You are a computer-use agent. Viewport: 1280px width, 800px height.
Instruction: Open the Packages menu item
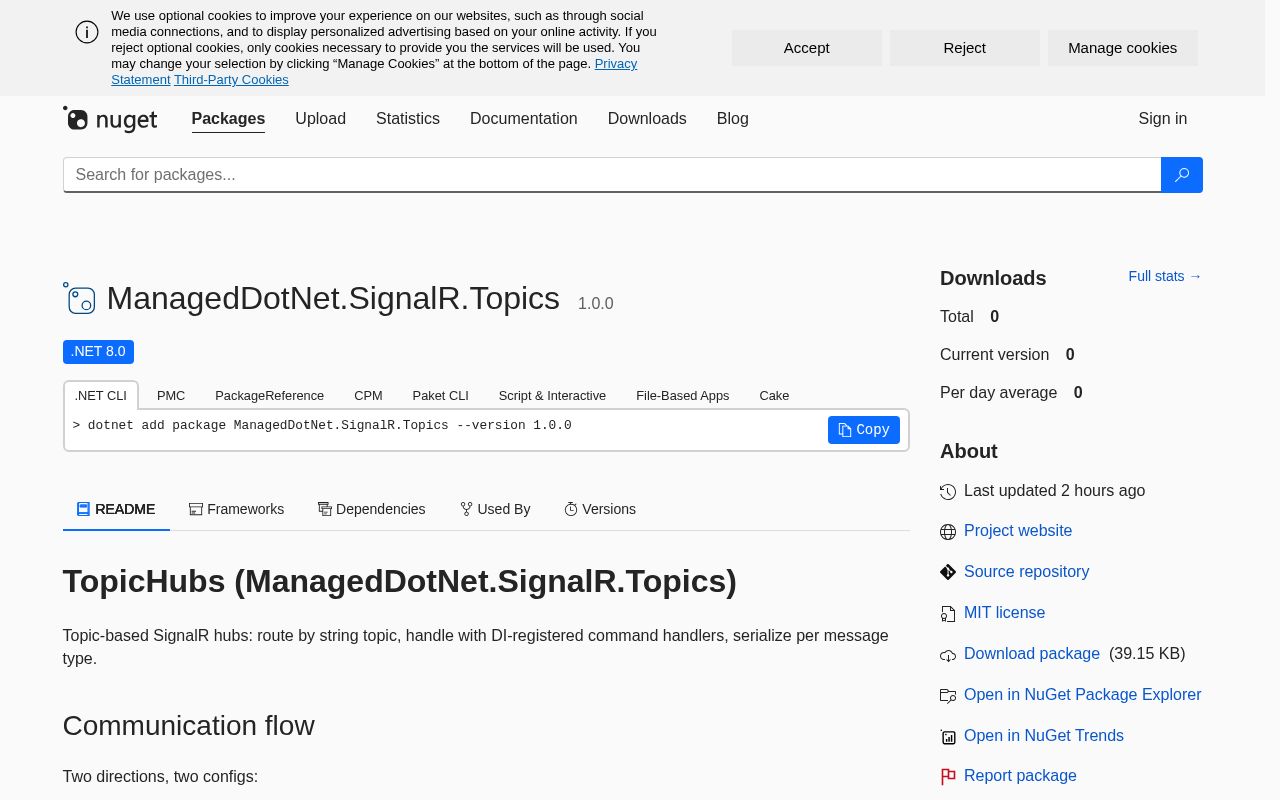pos(228,119)
